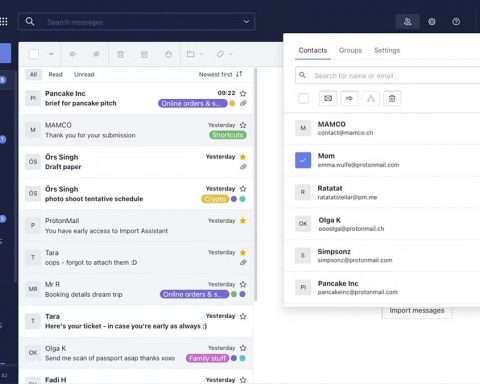The image size is (480, 384).
Task: Click Family stuff label on Olga K message
Action: [x=208, y=358]
